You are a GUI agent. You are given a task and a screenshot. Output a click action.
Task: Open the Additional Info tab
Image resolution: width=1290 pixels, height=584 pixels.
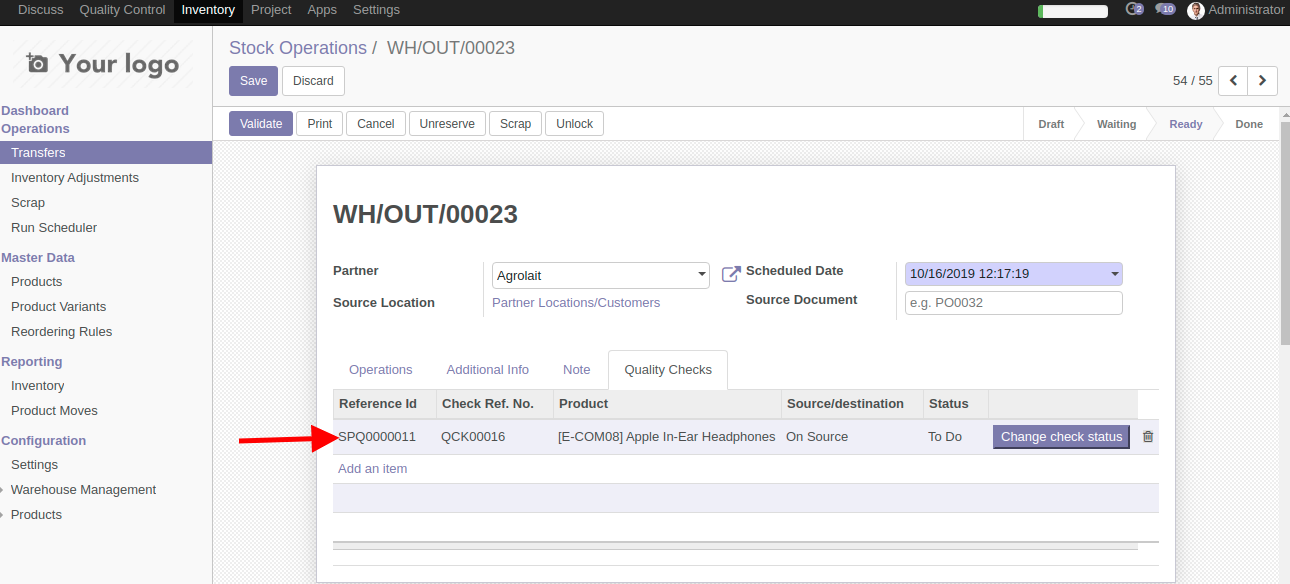point(487,370)
